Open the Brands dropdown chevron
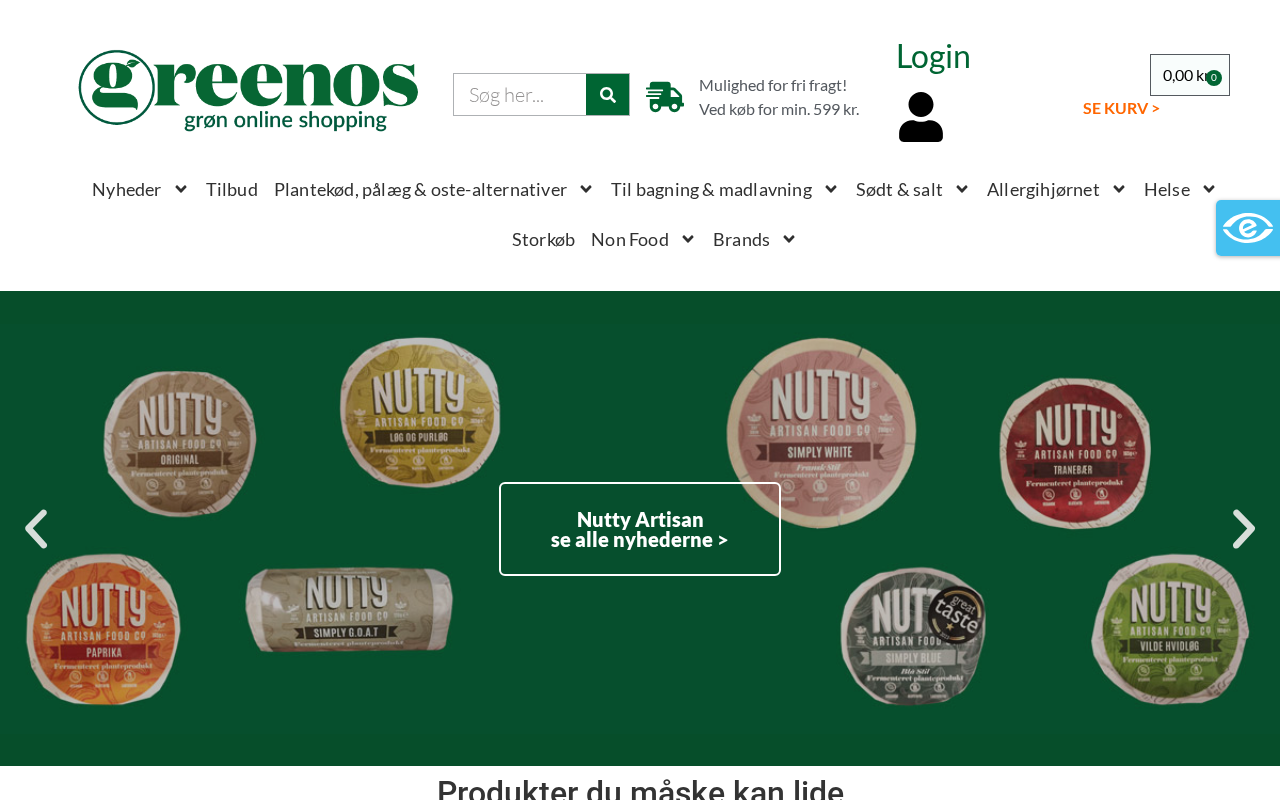Screen dimensions: 1280x800 789,239
